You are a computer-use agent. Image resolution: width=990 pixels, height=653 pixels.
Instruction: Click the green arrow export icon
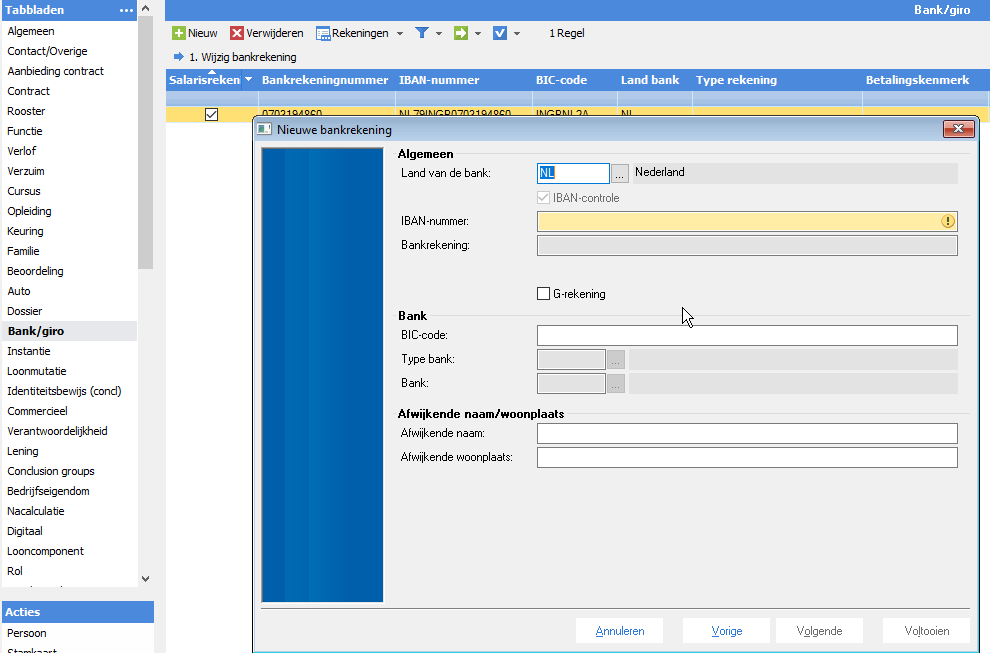pyautogui.click(x=461, y=33)
